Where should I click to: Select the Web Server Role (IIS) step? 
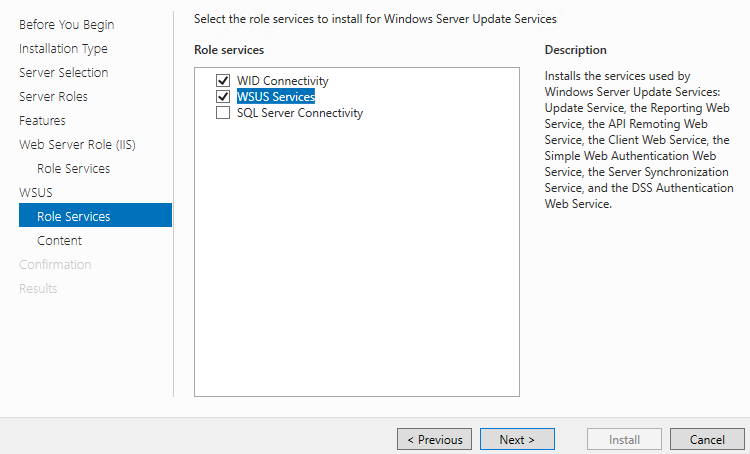77,144
